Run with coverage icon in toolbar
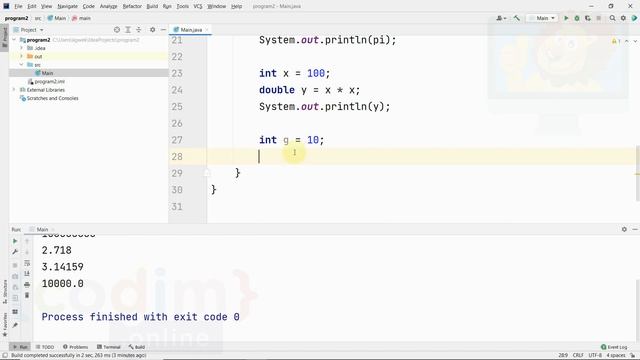The width and height of the screenshot is (640, 360). click(x=588, y=18)
